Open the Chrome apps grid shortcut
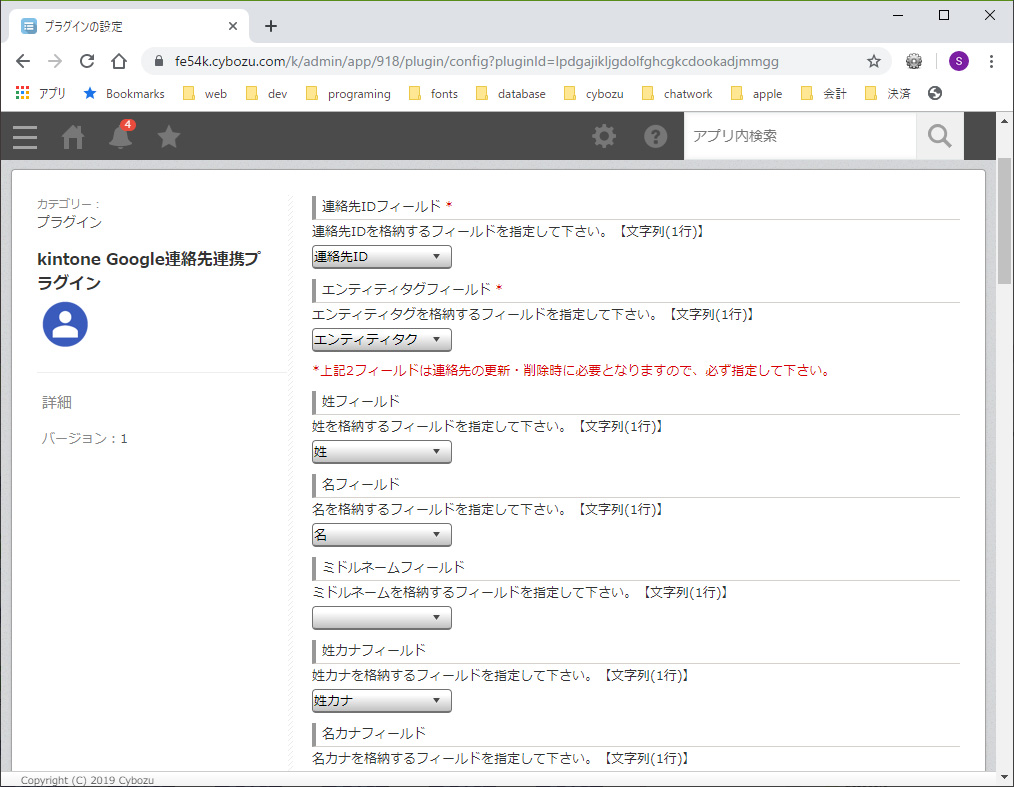Viewport: 1014px width, 787px height. coord(23,93)
